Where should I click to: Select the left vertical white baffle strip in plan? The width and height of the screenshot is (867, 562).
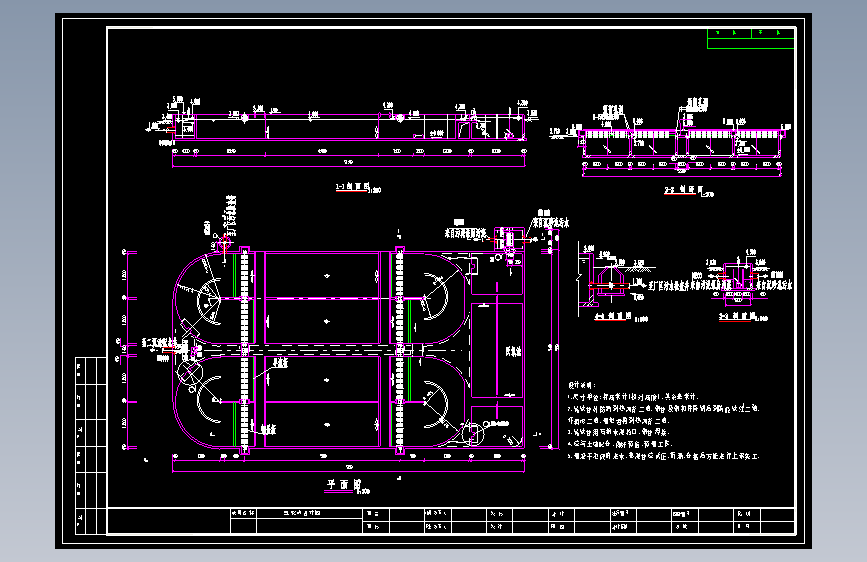244,351
